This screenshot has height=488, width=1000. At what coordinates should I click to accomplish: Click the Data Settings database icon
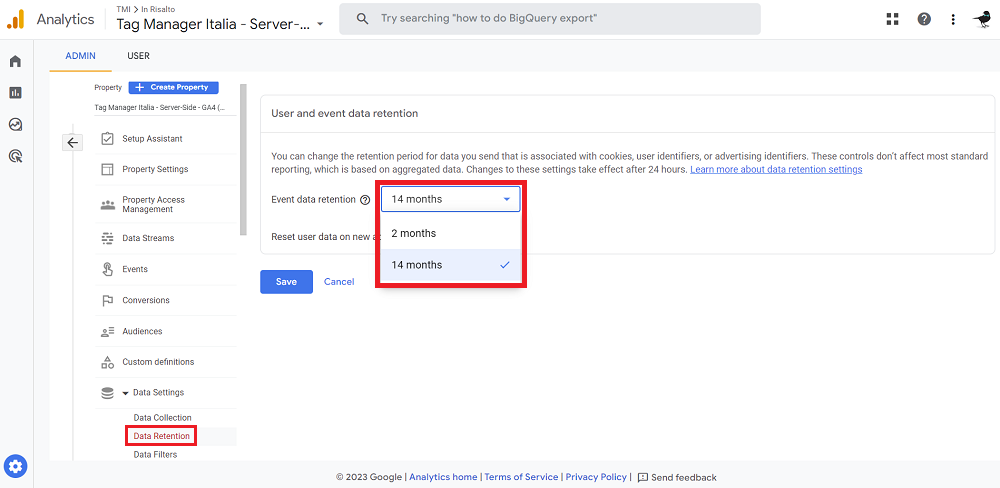107,392
